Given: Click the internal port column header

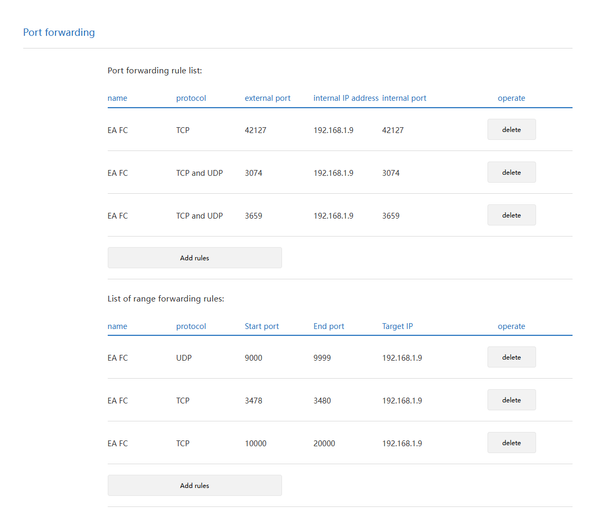Looking at the screenshot, I should 404,98.
